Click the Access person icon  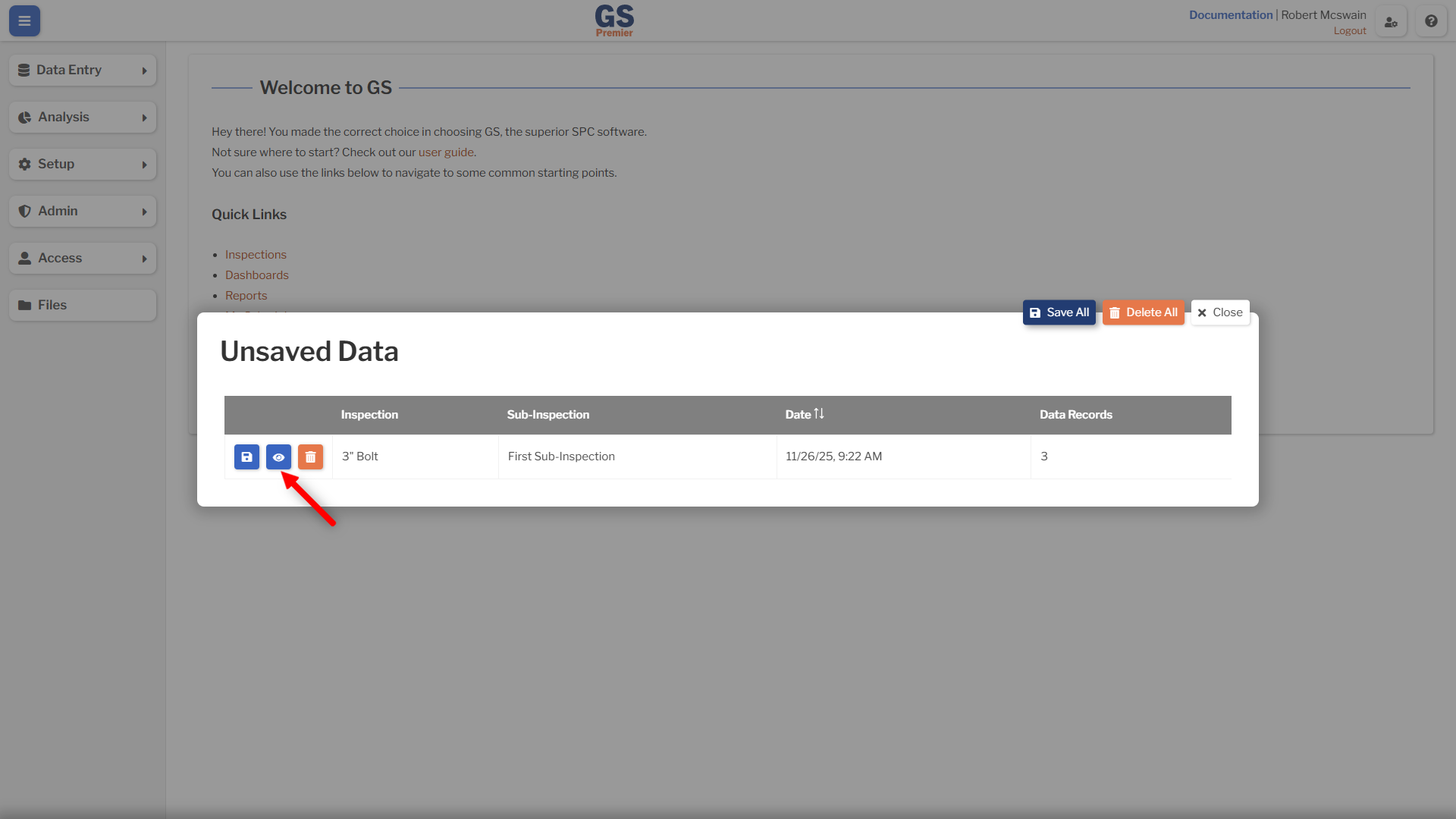(x=24, y=258)
